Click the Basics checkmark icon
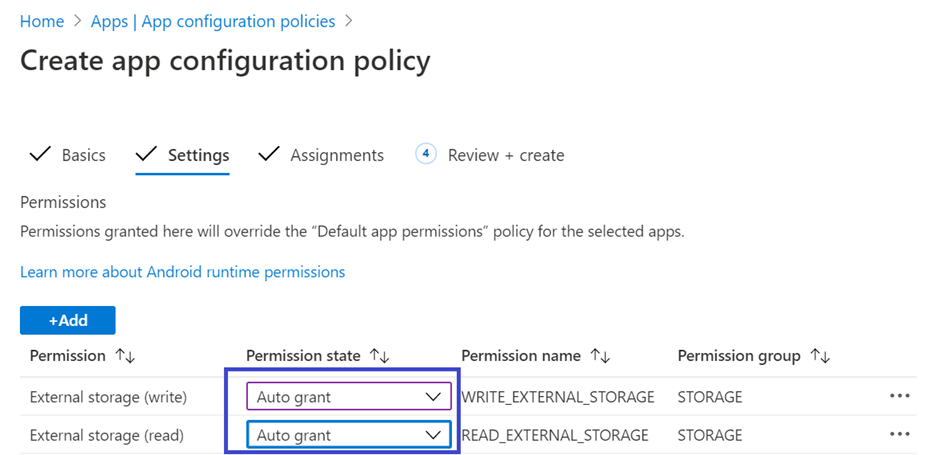Screen dimensions: 935x455 [40, 155]
